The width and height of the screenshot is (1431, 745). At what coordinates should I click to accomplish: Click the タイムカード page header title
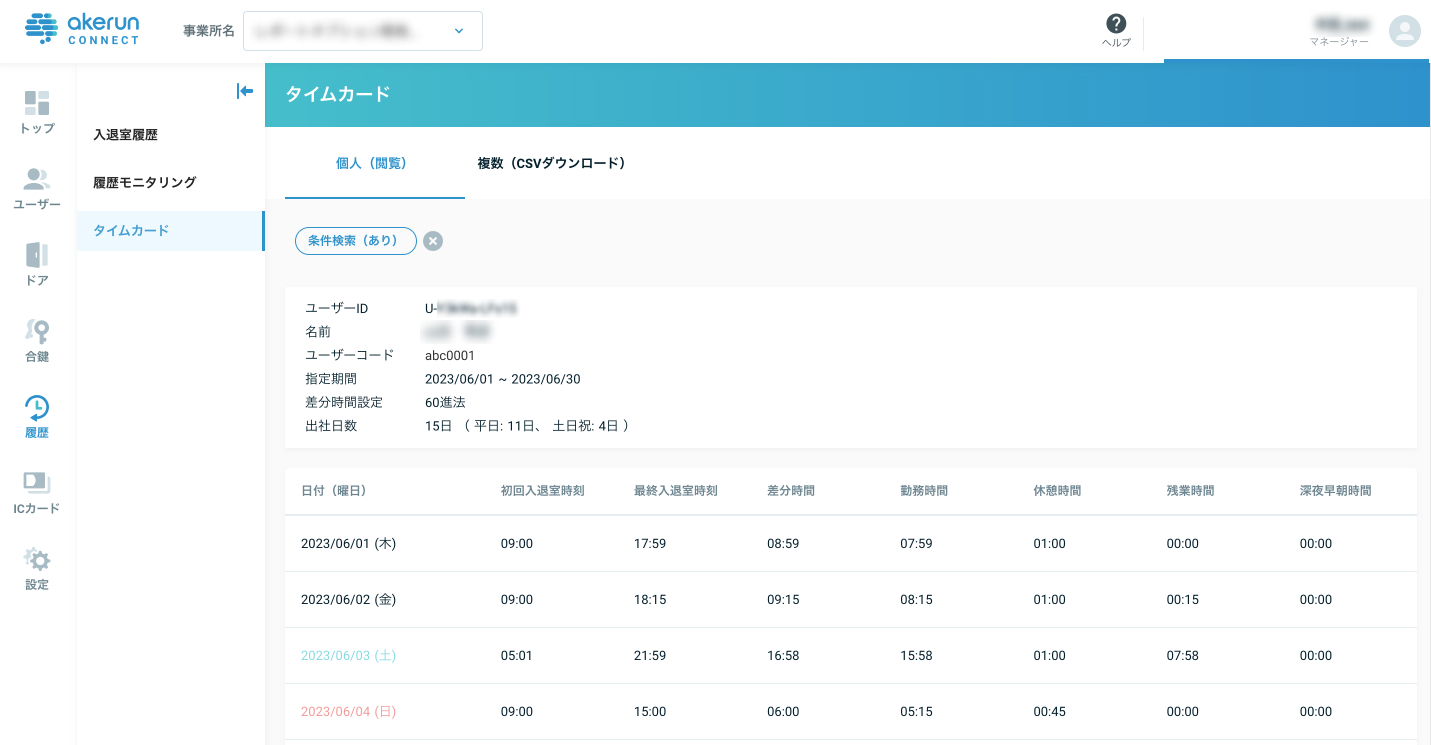pyautogui.click(x=338, y=95)
